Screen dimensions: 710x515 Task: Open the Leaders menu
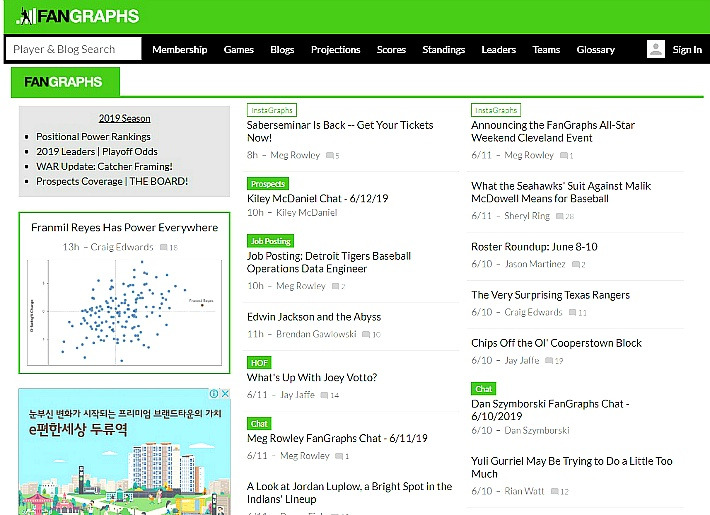pos(499,49)
